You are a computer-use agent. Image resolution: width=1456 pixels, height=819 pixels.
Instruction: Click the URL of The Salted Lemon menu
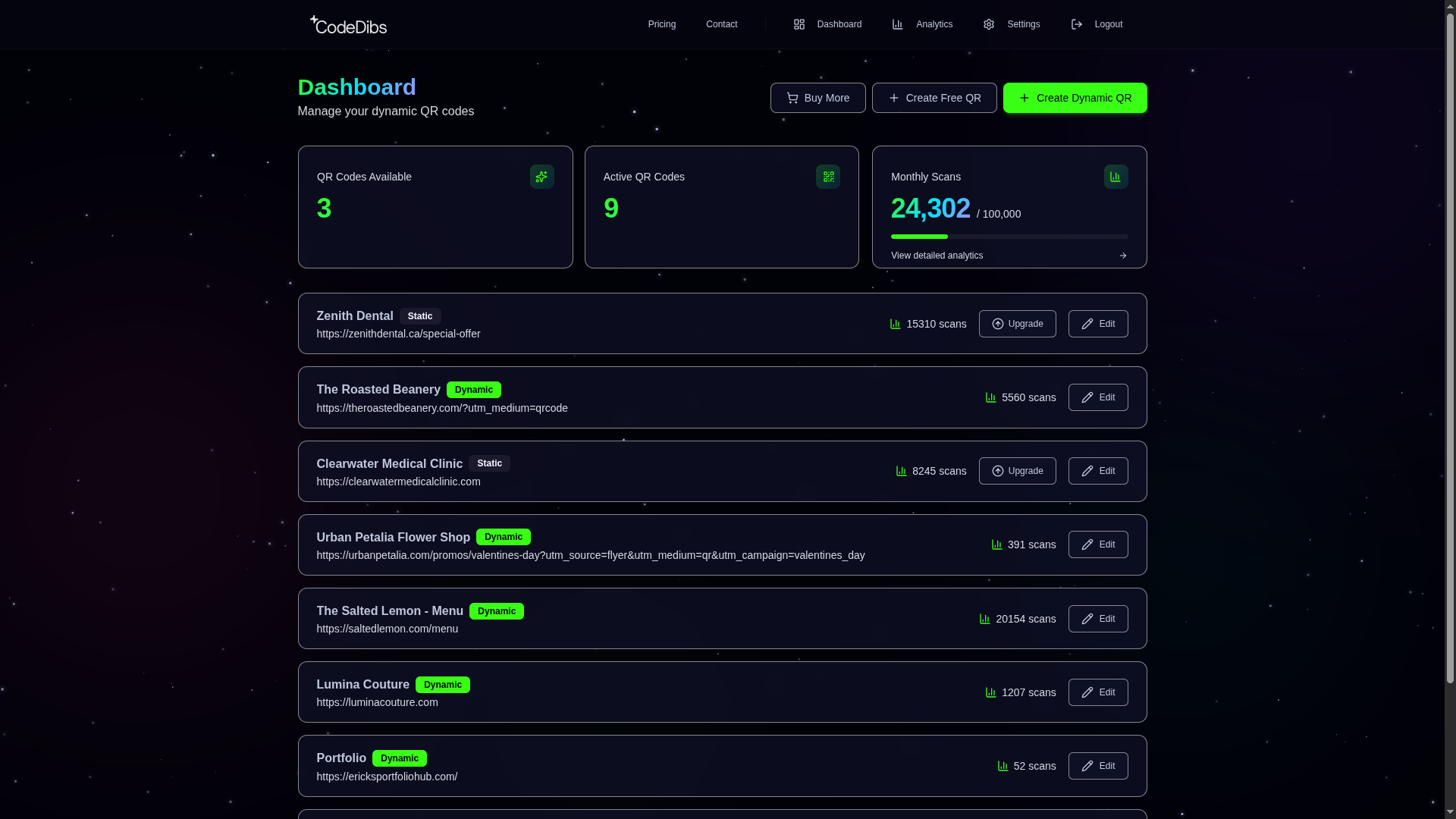pyautogui.click(x=387, y=629)
